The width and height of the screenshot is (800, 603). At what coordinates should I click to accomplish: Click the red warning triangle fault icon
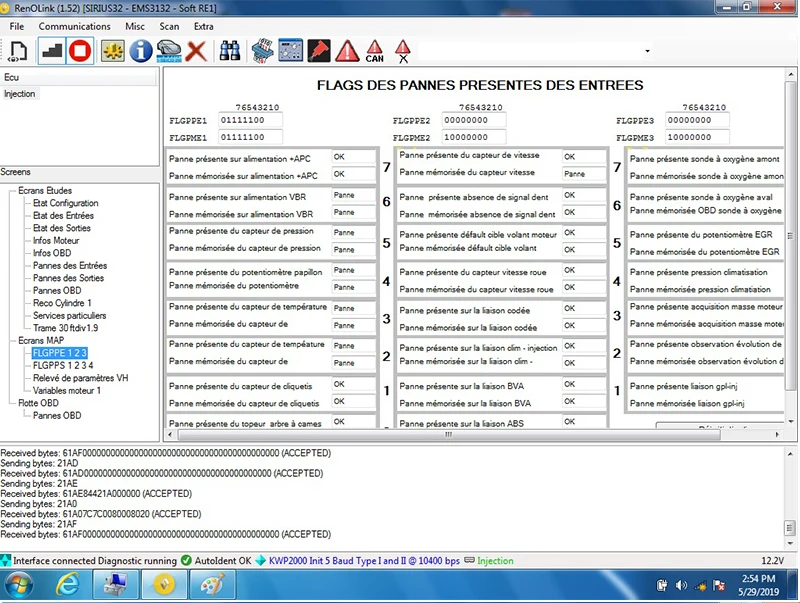coord(347,51)
